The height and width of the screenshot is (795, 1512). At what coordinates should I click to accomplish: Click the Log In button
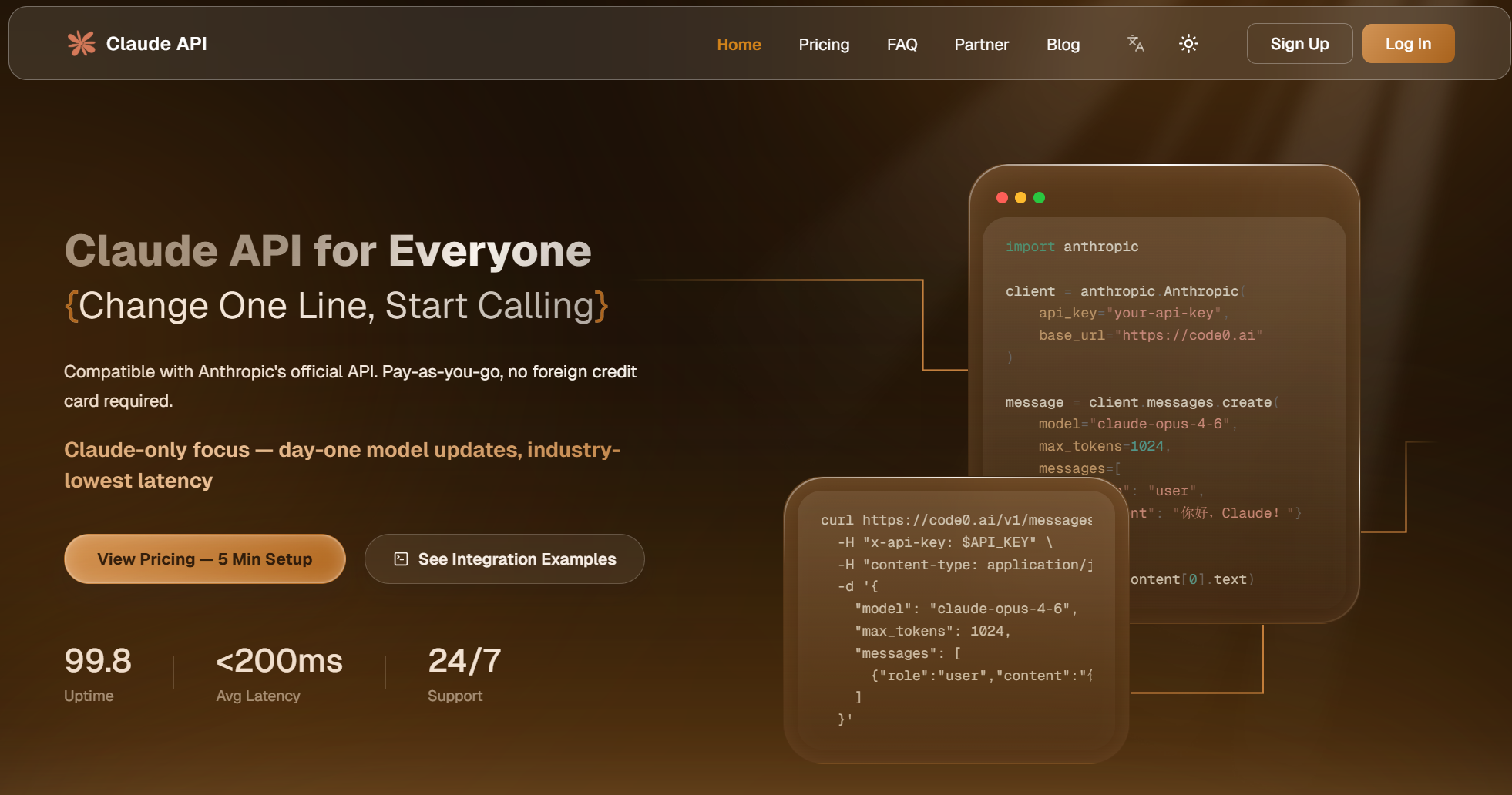click(1408, 44)
